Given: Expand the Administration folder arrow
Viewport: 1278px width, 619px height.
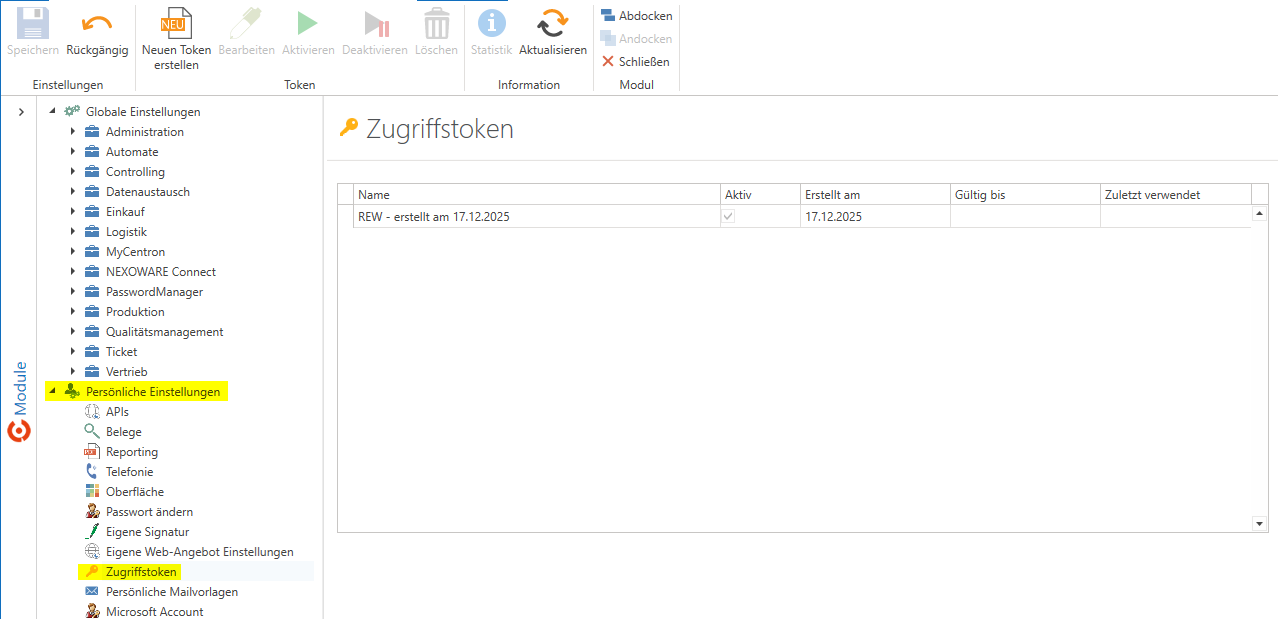Looking at the screenshot, I should (73, 132).
